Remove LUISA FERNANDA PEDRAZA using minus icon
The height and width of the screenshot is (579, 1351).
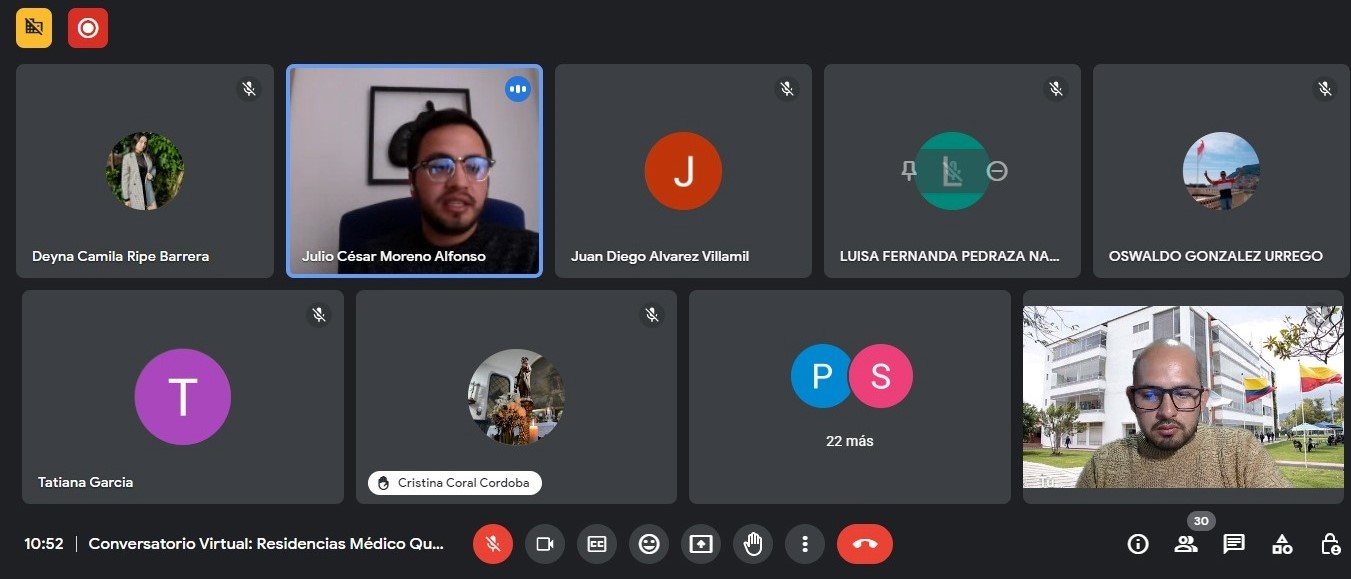click(997, 171)
